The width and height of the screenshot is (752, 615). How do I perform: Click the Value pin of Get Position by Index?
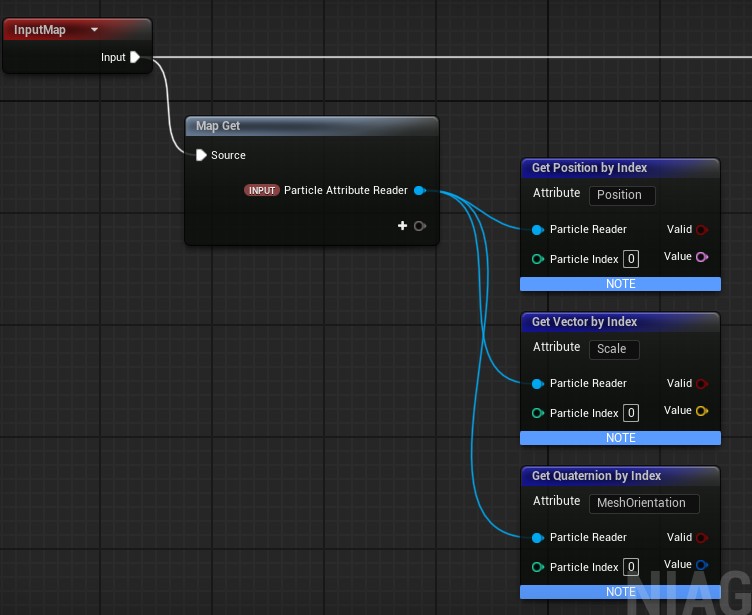click(702, 257)
